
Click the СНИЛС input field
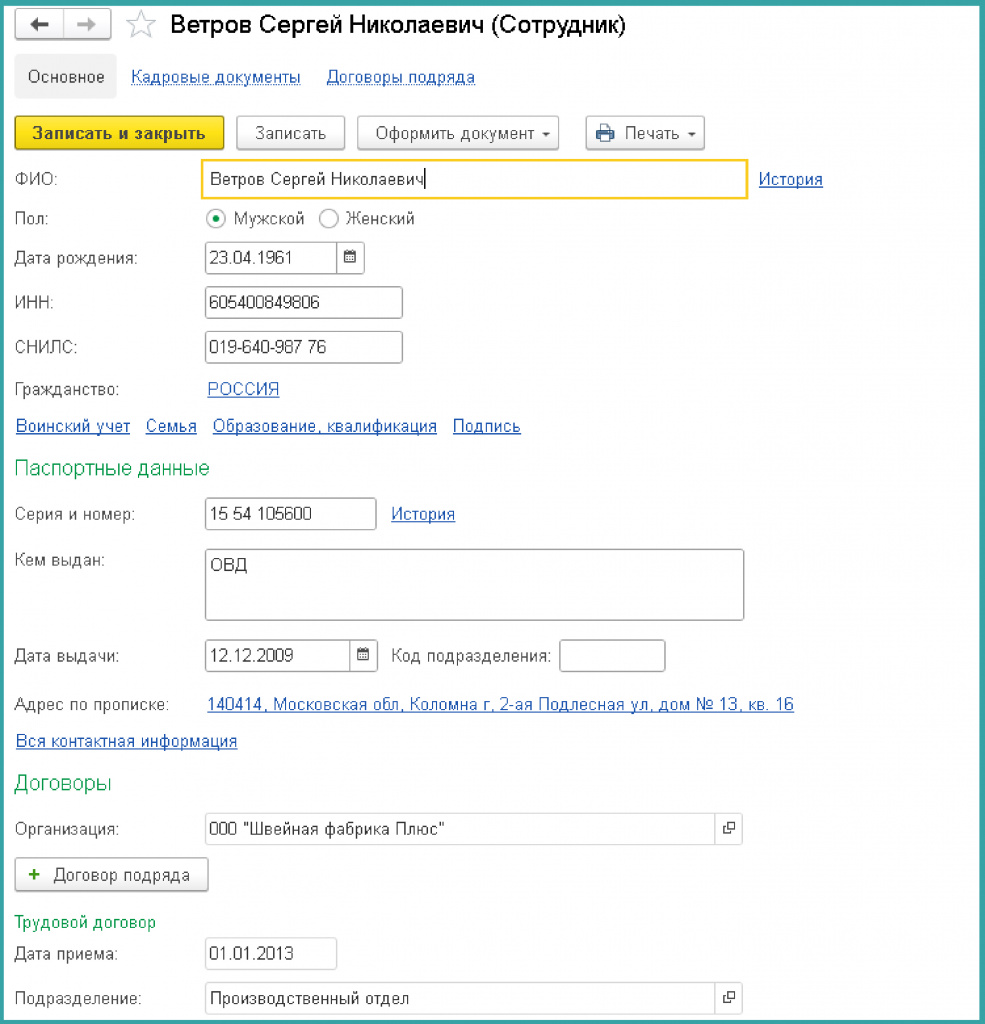(x=304, y=347)
